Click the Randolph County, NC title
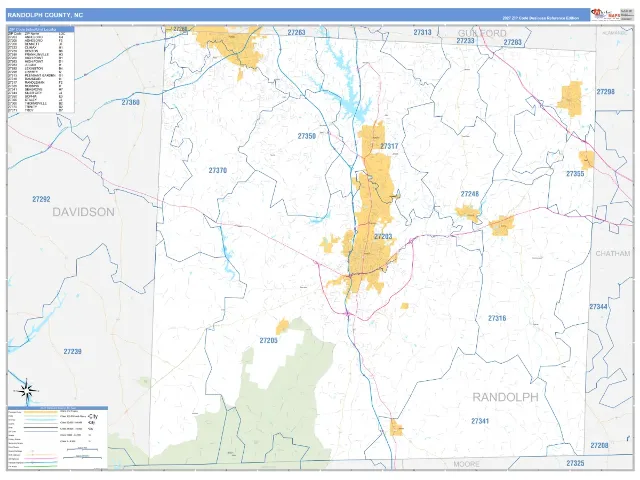 45,15
